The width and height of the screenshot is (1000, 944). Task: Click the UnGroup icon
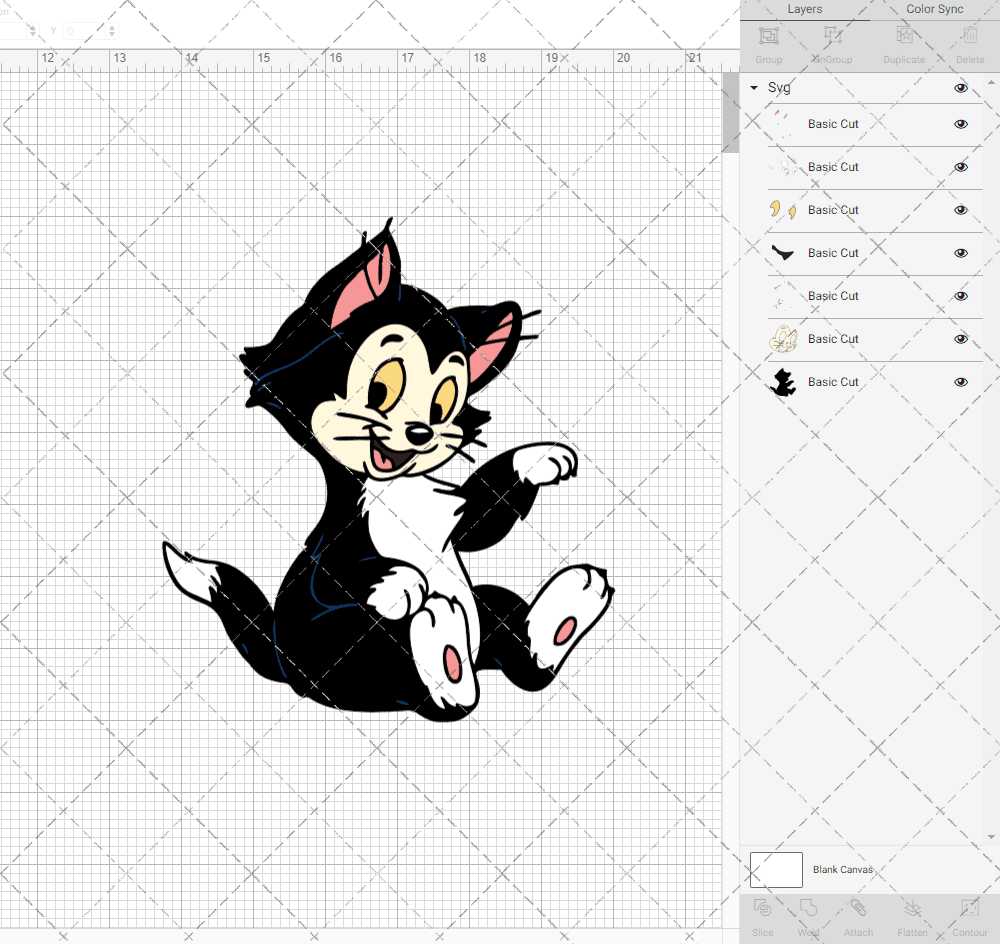coord(832,36)
